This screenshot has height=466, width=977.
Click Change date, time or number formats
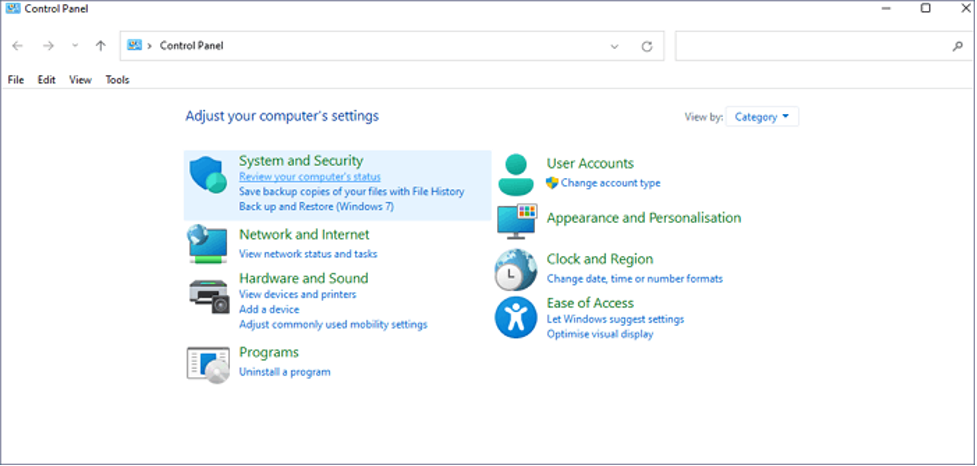635,278
